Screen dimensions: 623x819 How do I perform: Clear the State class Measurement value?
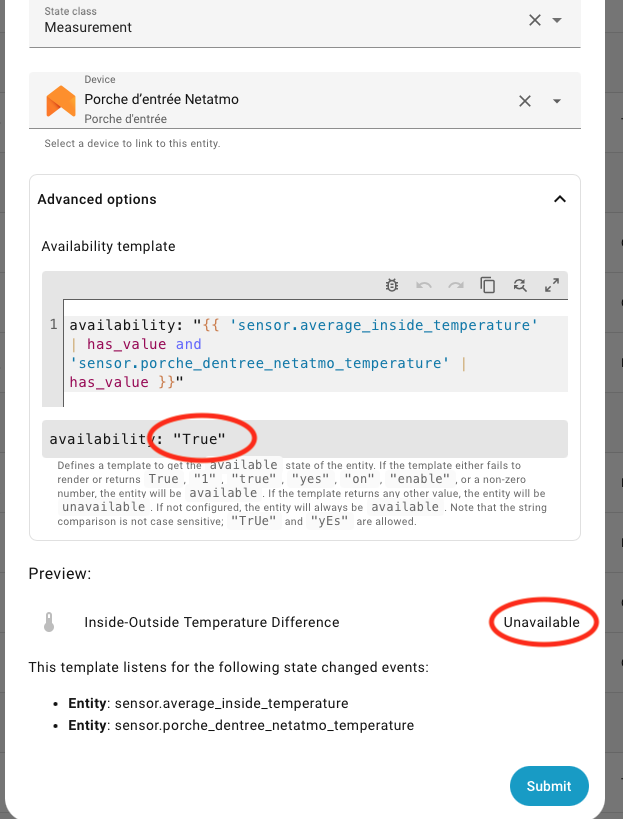tap(534, 20)
